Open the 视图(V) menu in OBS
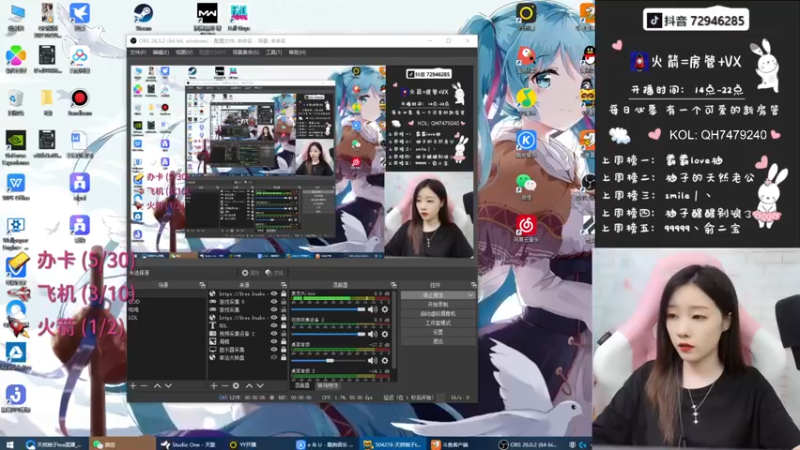This screenshot has width=800, height=450. [184, 52]
